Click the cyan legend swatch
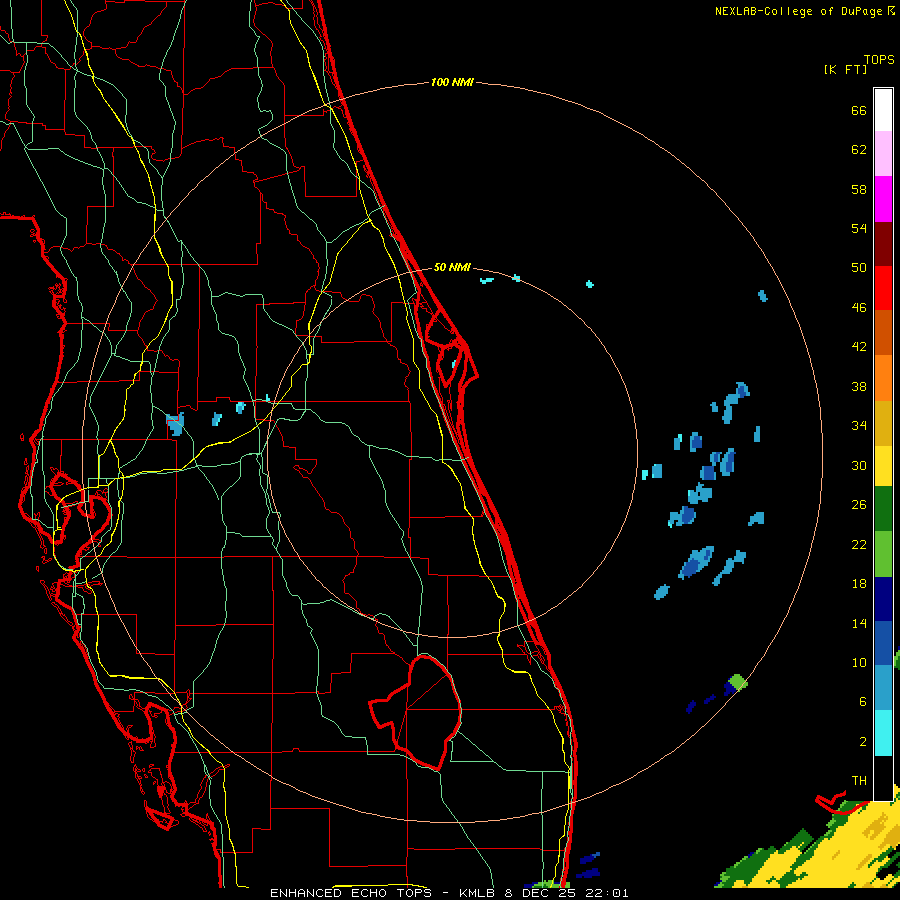This screenshot has height=900, width=900. pos(883,733)
